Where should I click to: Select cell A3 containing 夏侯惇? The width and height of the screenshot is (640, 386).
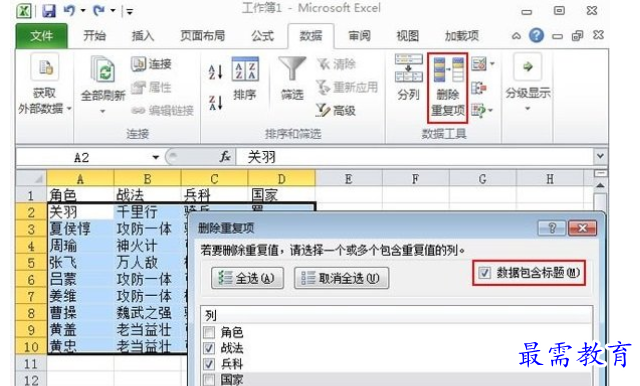[80, 228]
